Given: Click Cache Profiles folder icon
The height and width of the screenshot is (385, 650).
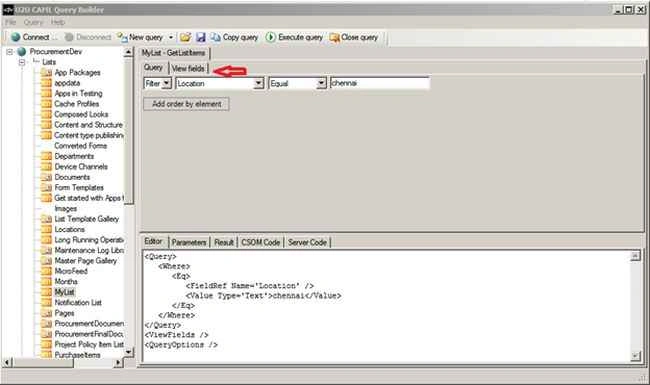Looking at the screenshot, I should [46, 104].
